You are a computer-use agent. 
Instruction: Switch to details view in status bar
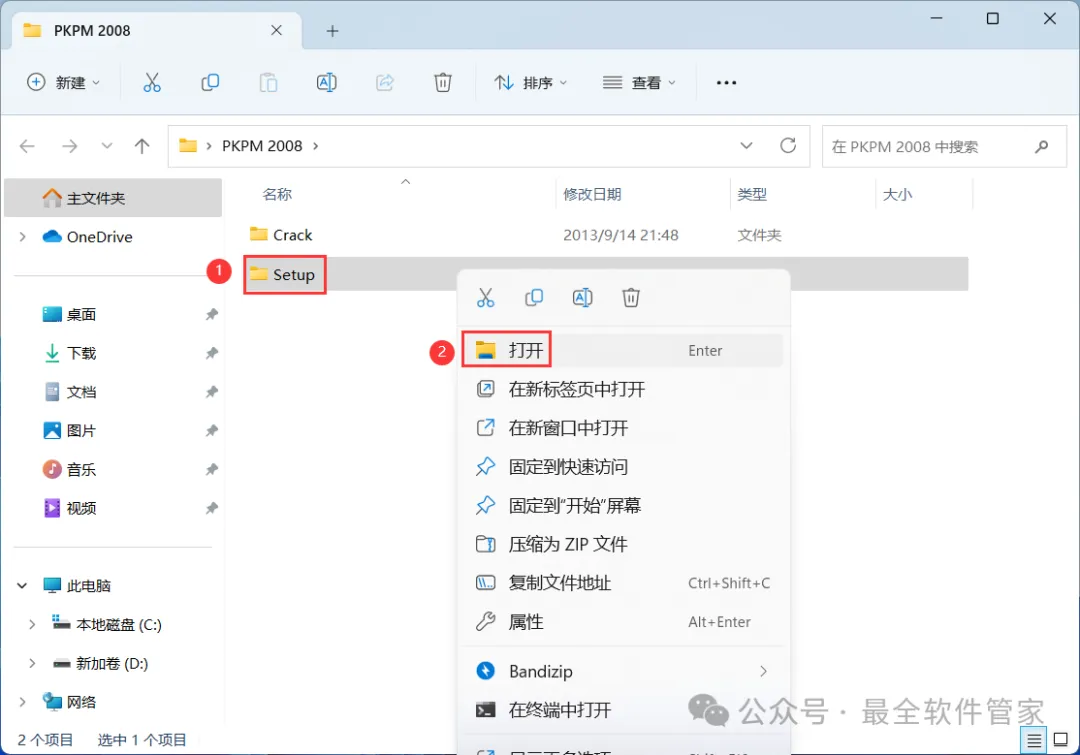1034,741
